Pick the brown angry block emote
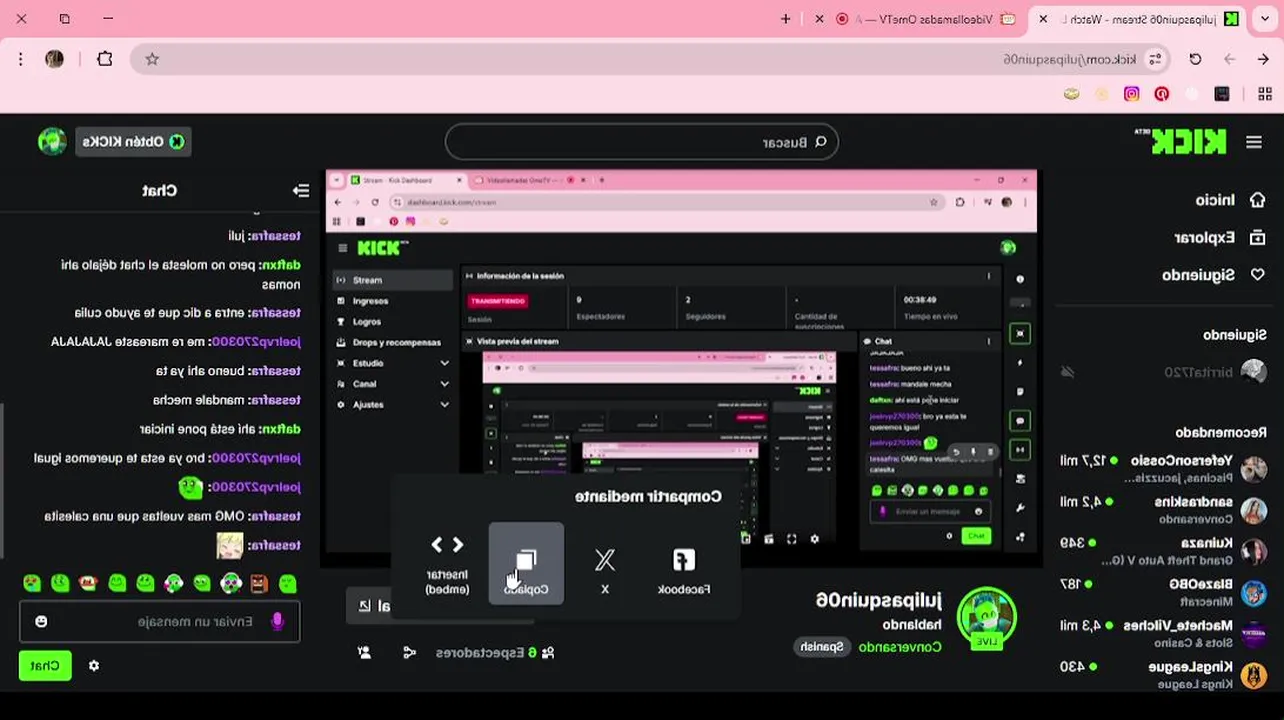Screen dimensions: 1284x720 [259, 583]
